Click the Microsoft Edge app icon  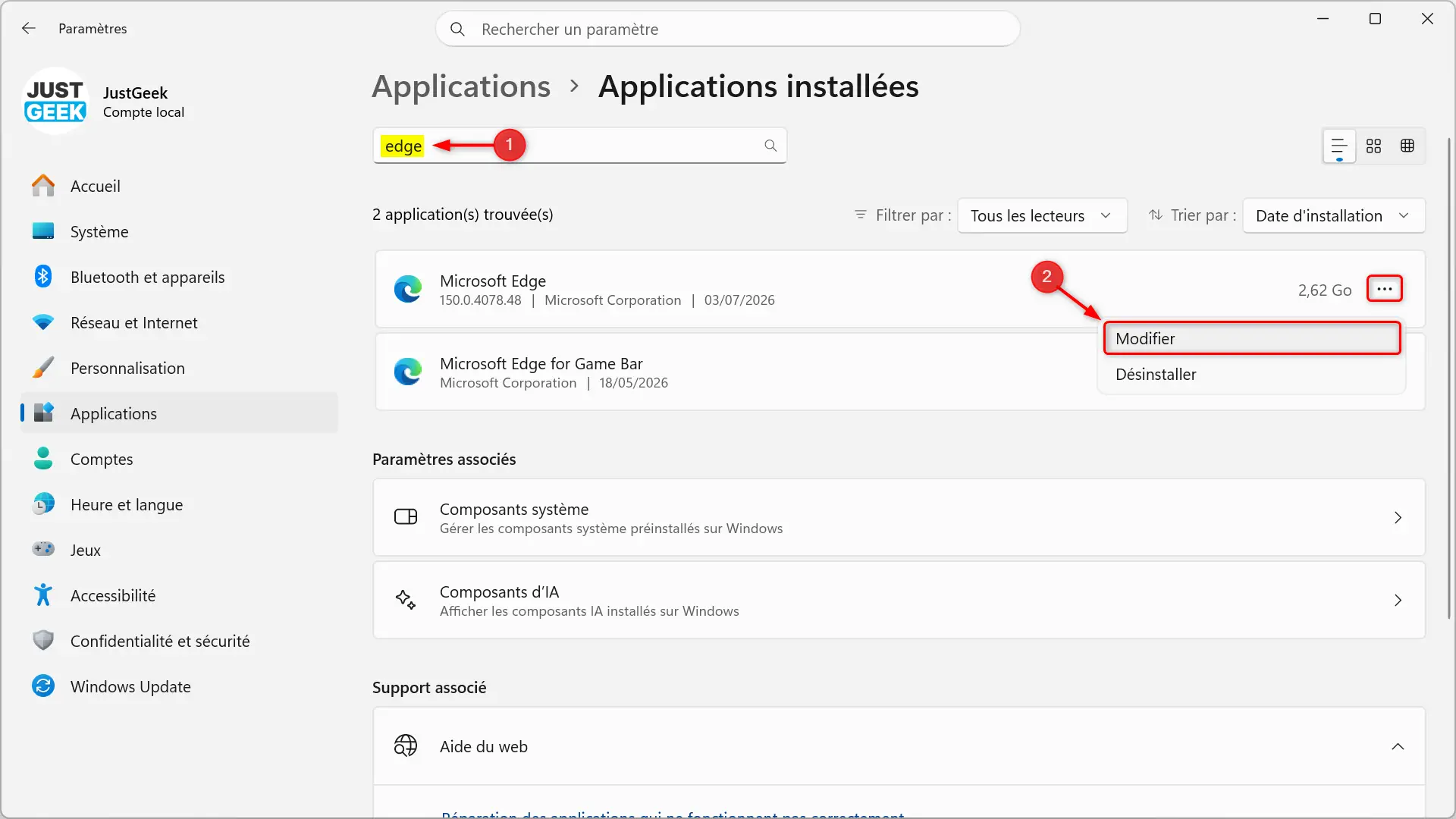point(408,290)
